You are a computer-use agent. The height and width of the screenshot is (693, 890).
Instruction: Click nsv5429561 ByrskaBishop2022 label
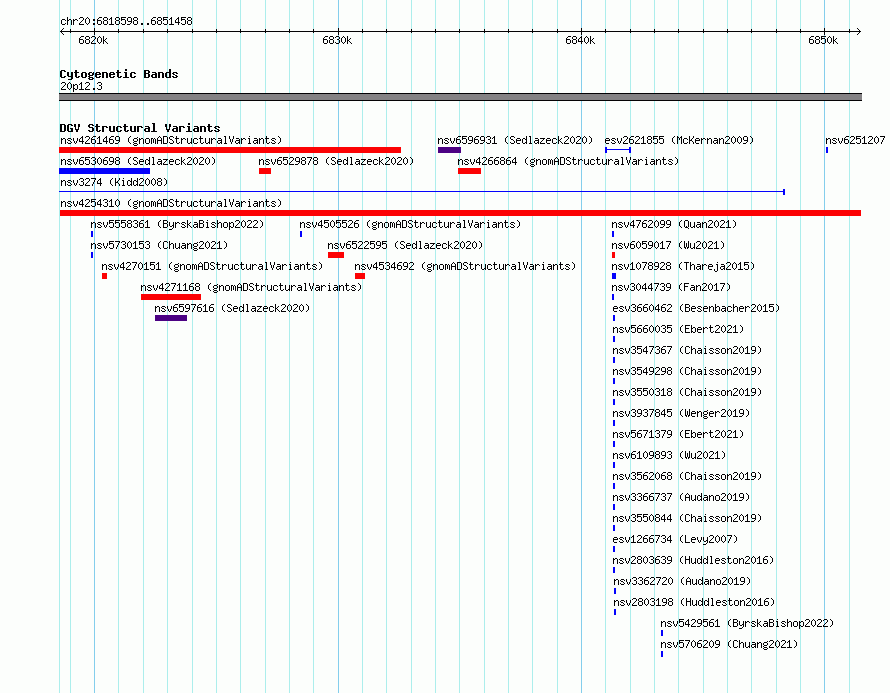tap(747, 623)
